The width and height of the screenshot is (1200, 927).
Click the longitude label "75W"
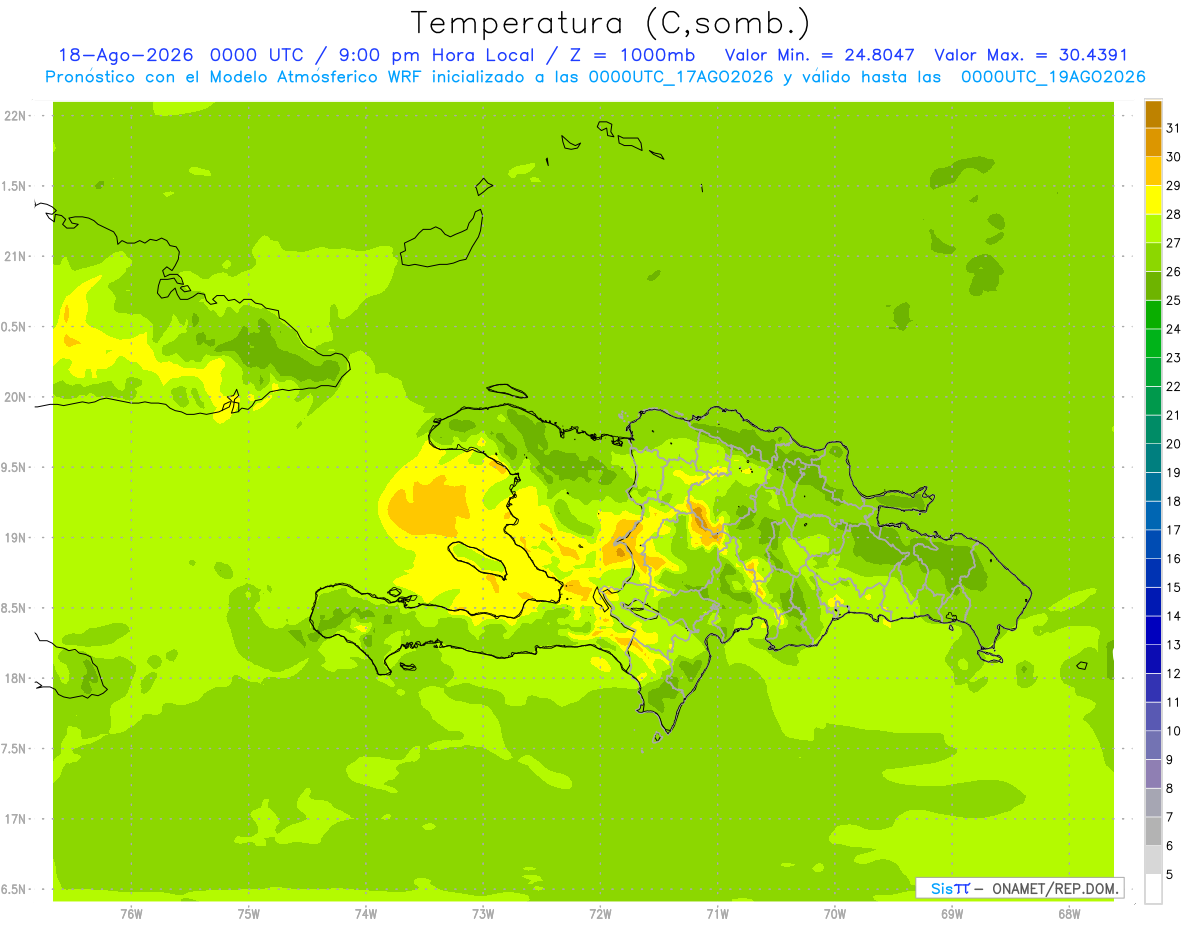coord(249,914)
